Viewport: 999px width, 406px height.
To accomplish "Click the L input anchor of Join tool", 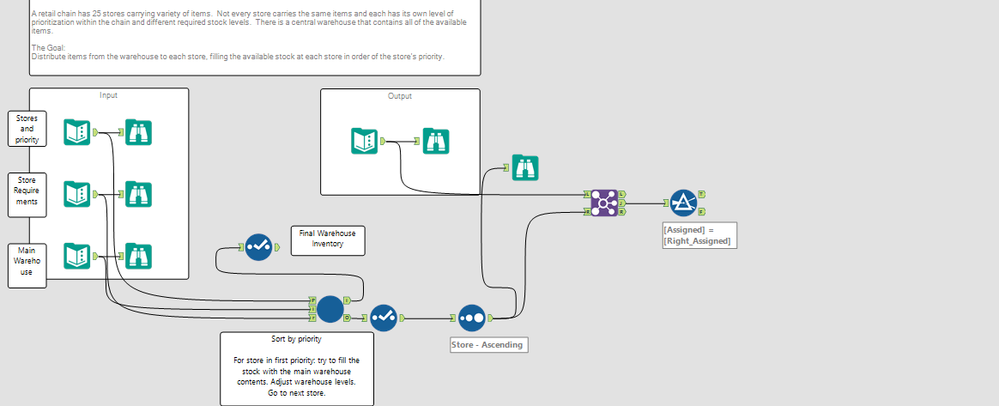I will (587, 194).
